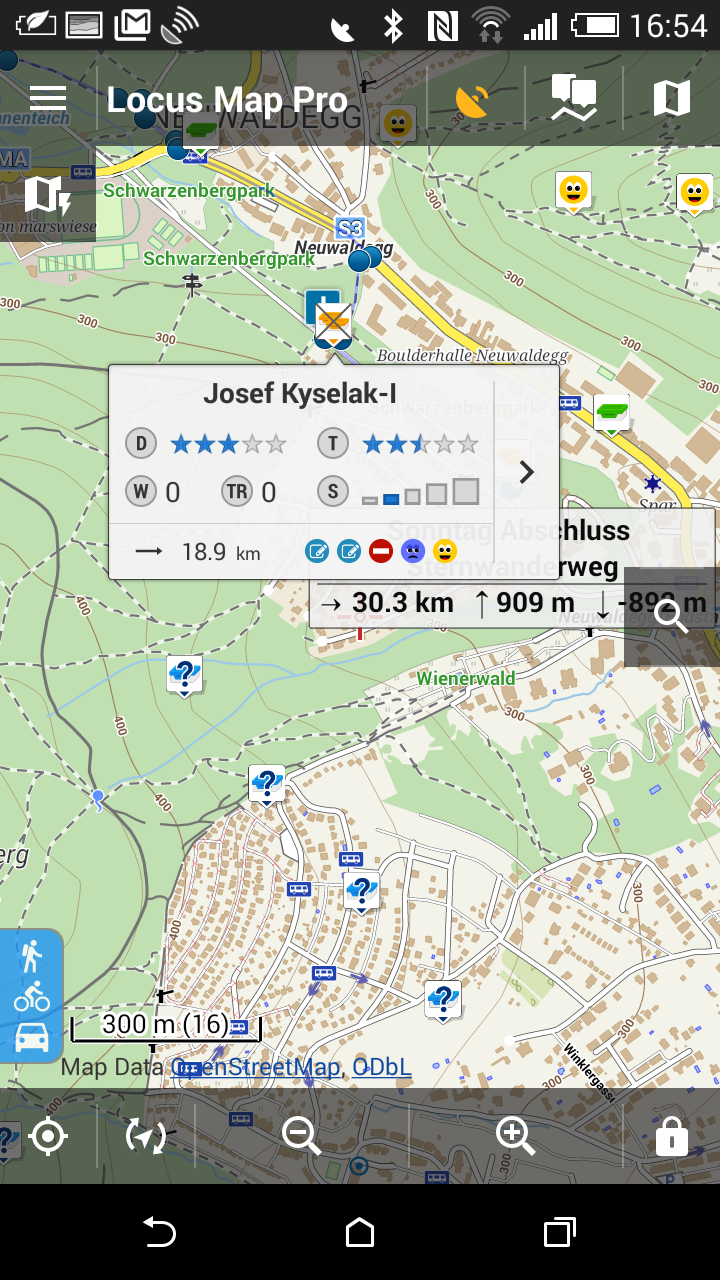Toggle map rotation mode

click(146, 1137)
